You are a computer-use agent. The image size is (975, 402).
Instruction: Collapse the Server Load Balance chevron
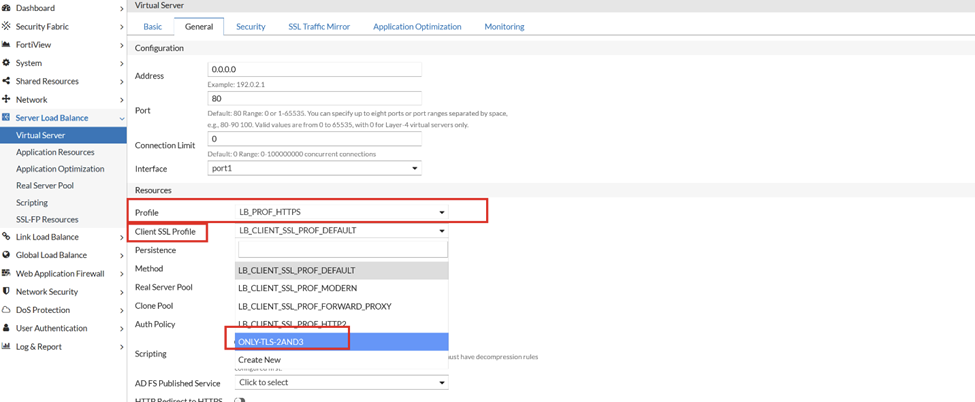121,118
